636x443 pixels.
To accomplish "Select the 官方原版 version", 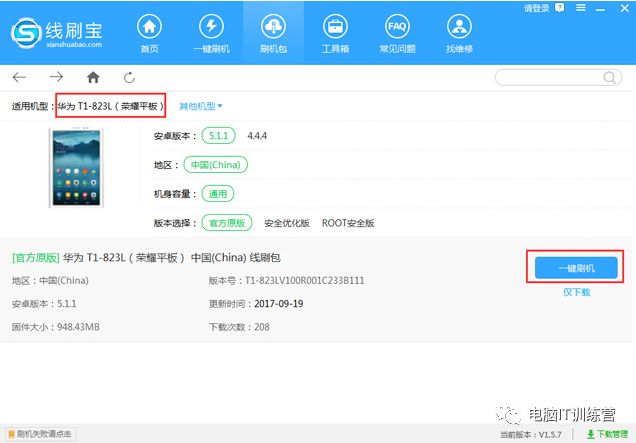I will click(x=227, y=223).
